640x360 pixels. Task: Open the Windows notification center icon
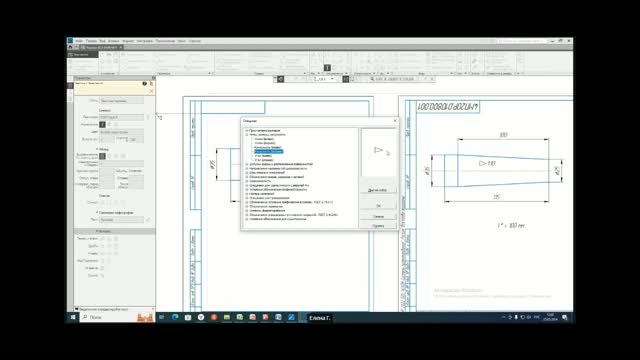pyautogui.click(x=565, y=317)
